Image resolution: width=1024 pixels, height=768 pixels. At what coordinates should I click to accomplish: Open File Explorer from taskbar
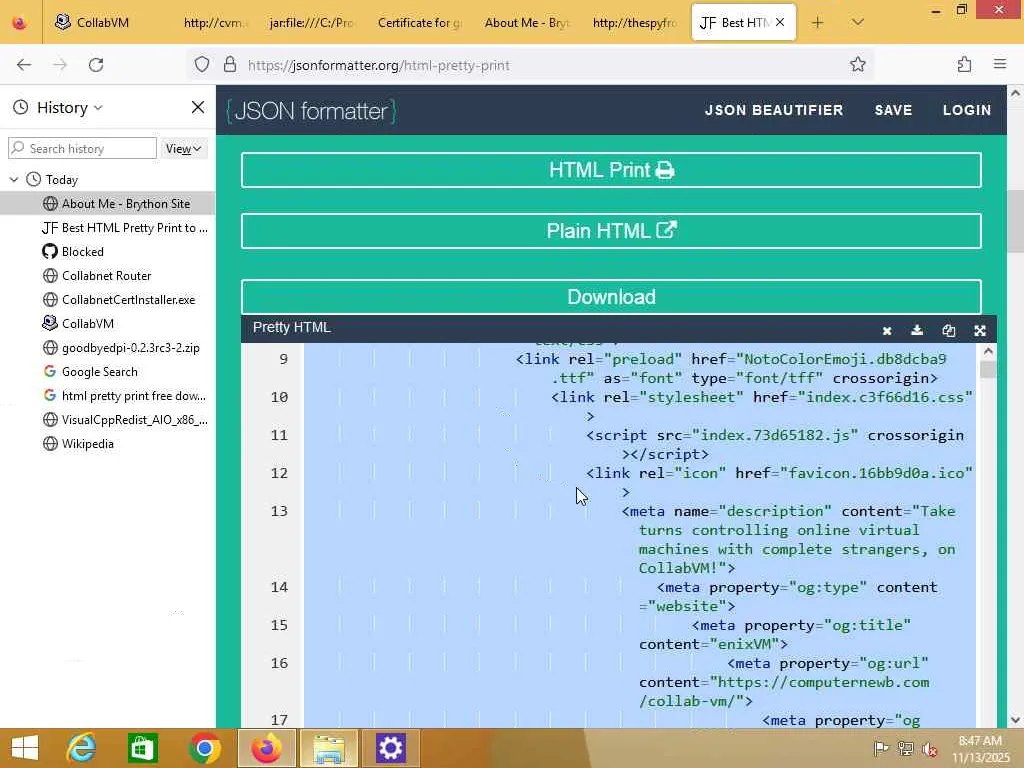328,748
